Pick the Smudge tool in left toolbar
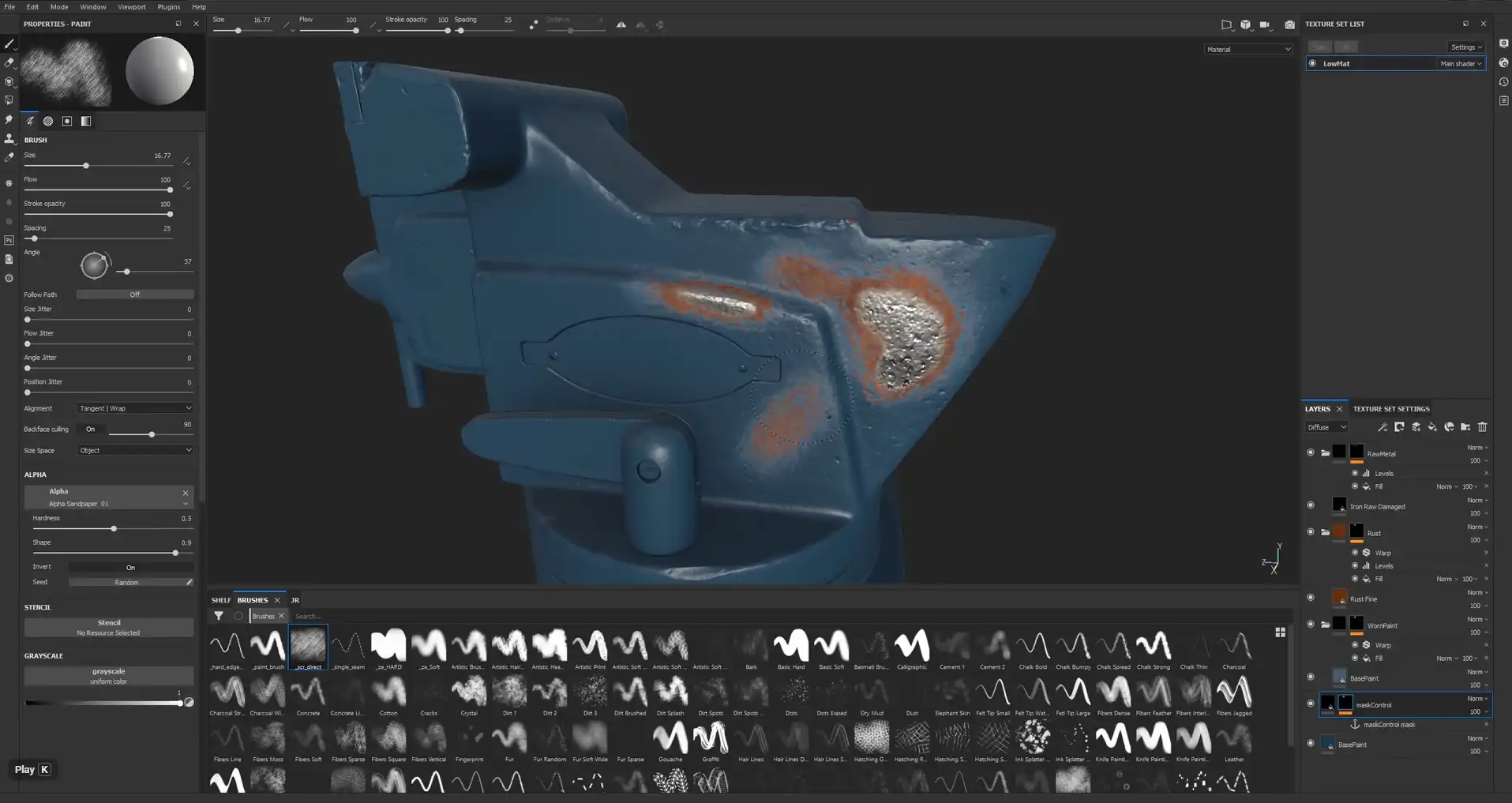 coord(9,119)
